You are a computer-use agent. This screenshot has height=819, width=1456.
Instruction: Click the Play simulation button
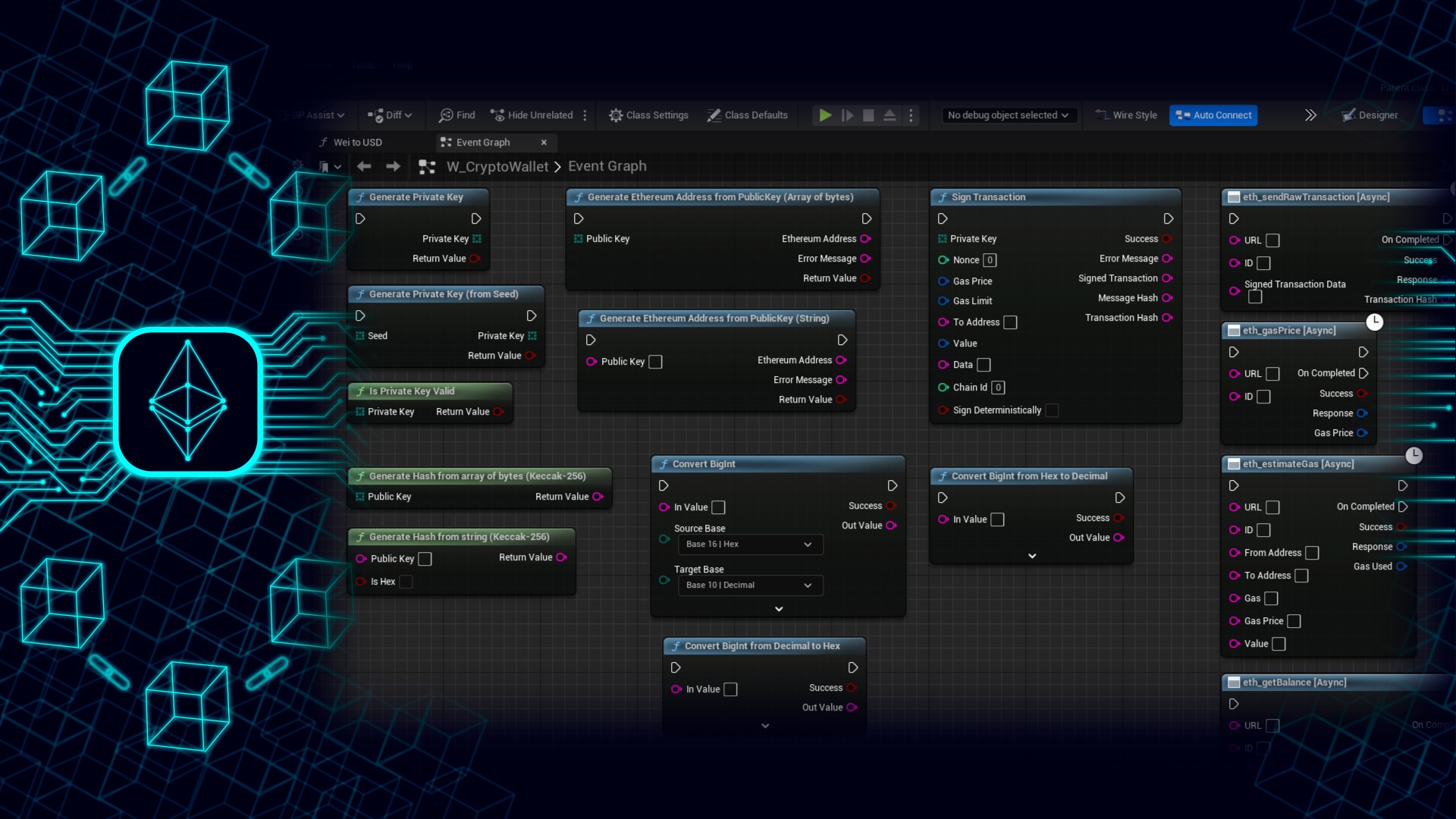tap(825, 115)
